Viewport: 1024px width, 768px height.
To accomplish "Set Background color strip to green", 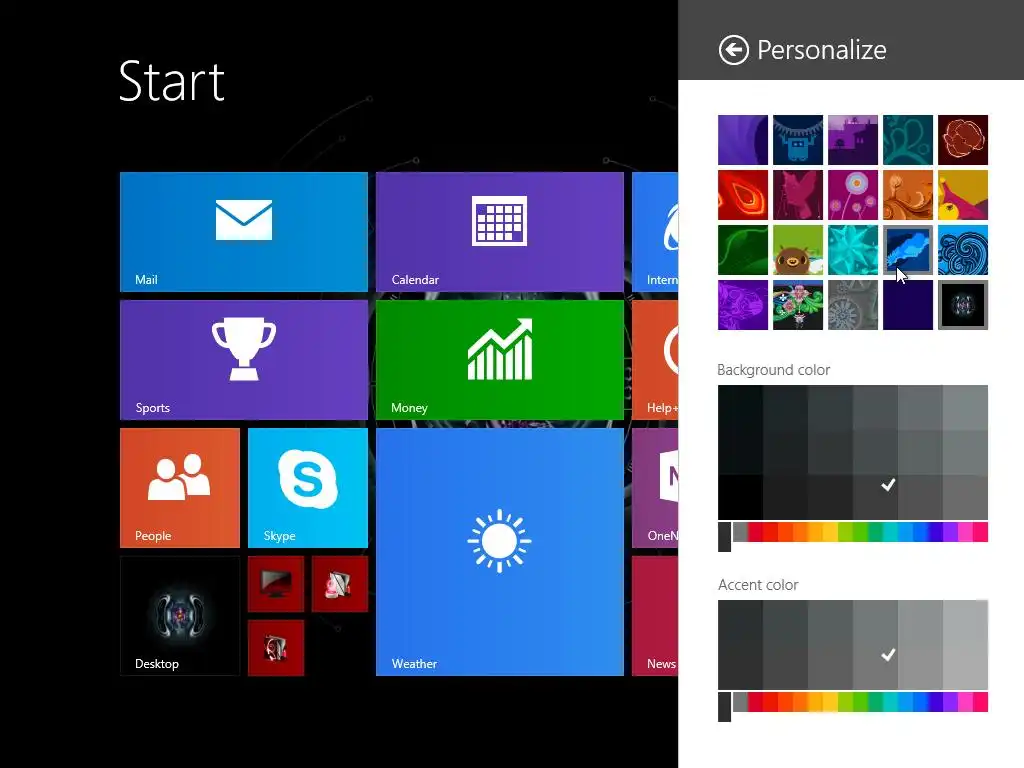I will click(860, 532).
